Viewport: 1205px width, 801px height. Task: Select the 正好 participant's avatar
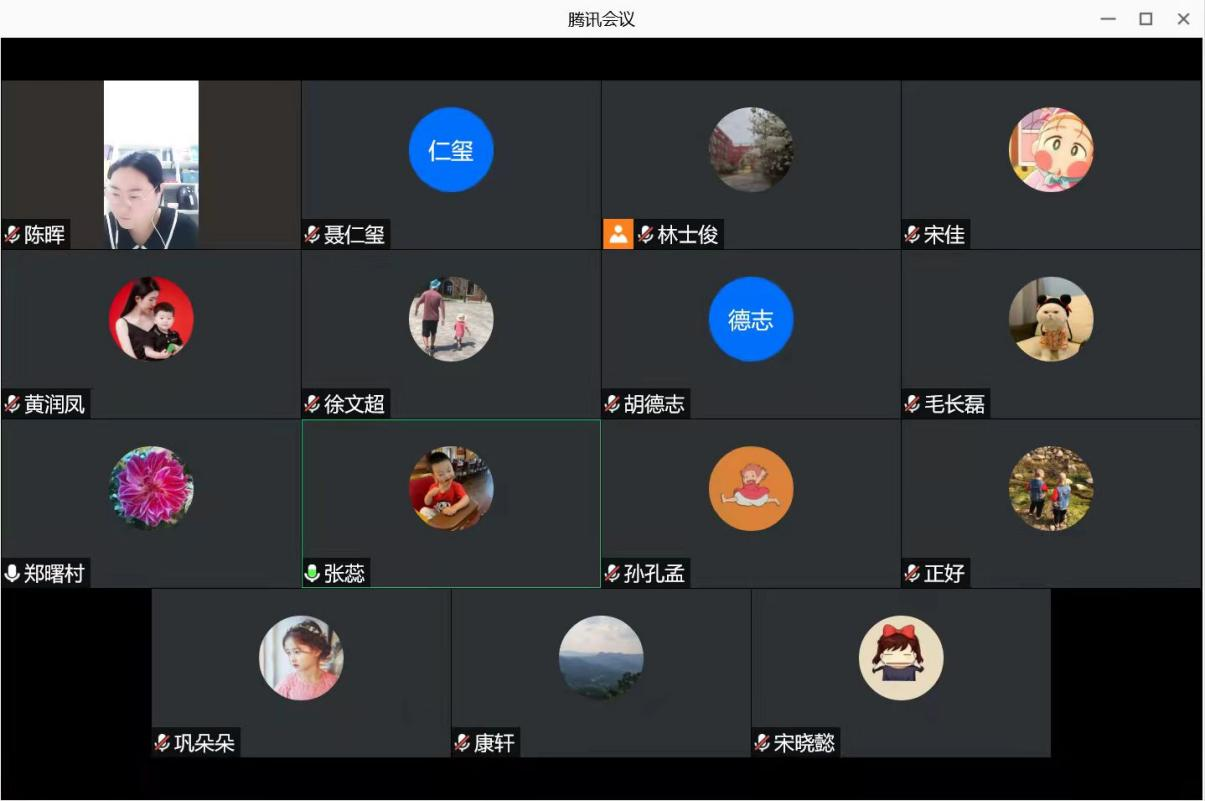click(1051, 488)
